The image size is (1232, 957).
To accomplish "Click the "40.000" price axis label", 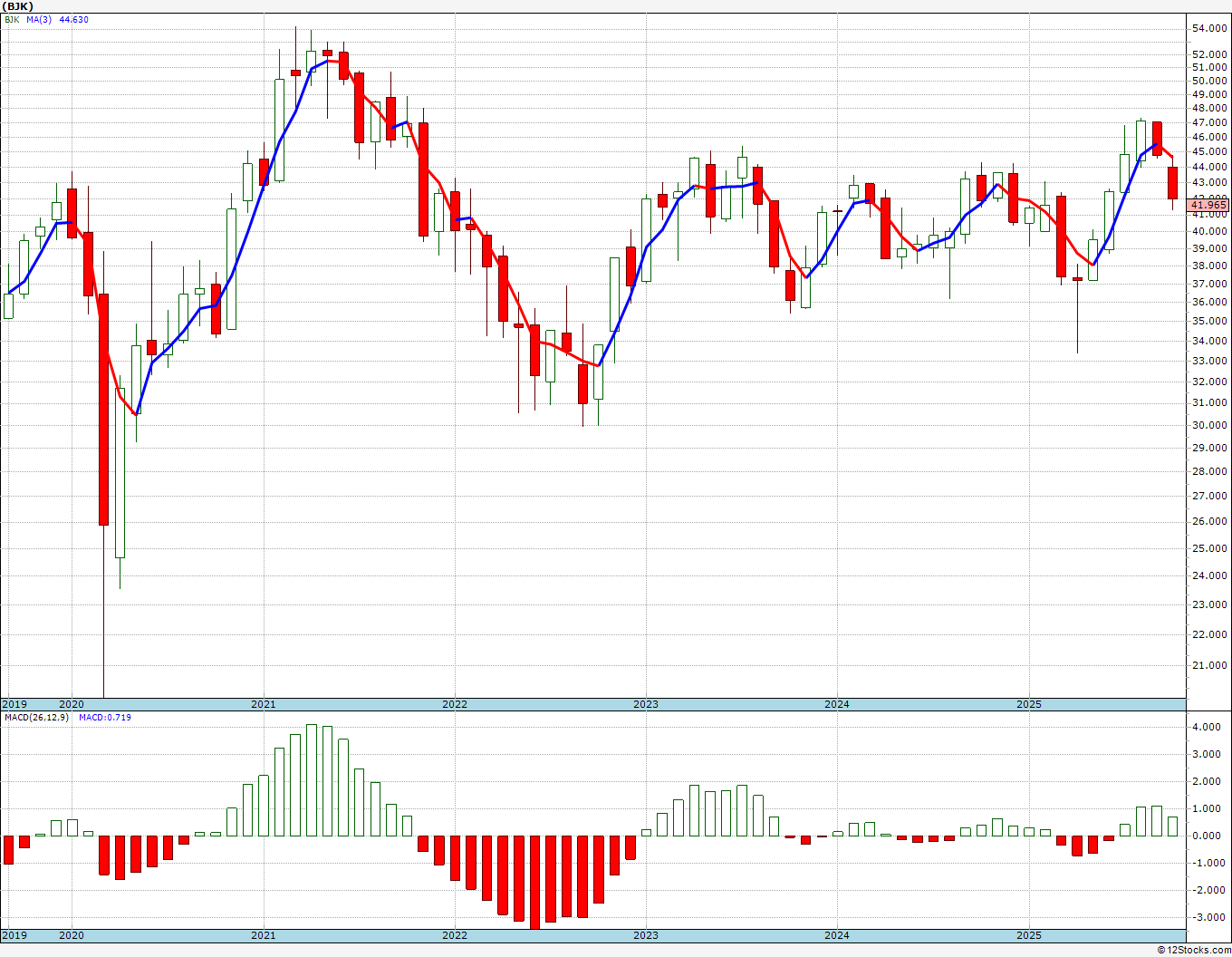I will point(1210,231).
